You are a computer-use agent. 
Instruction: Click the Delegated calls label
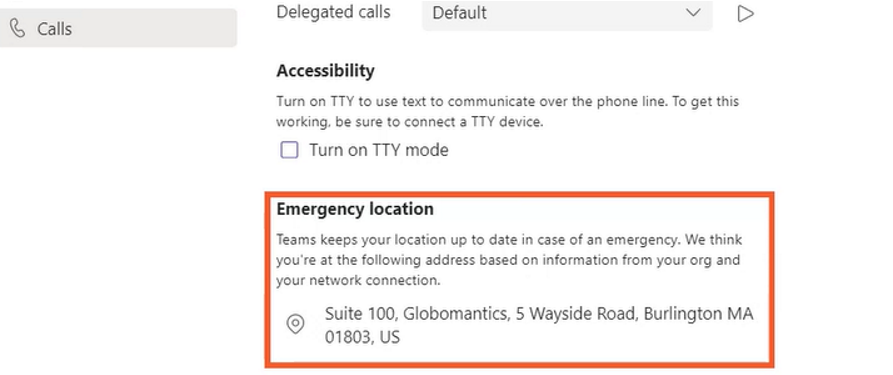[x=333, y=12]
